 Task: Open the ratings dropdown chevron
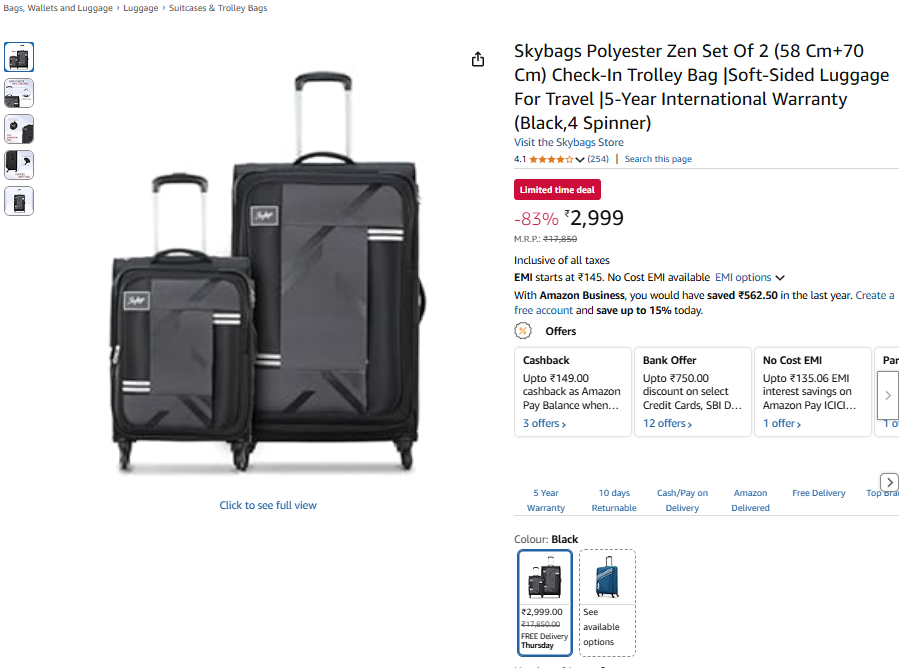coord(580,160)
